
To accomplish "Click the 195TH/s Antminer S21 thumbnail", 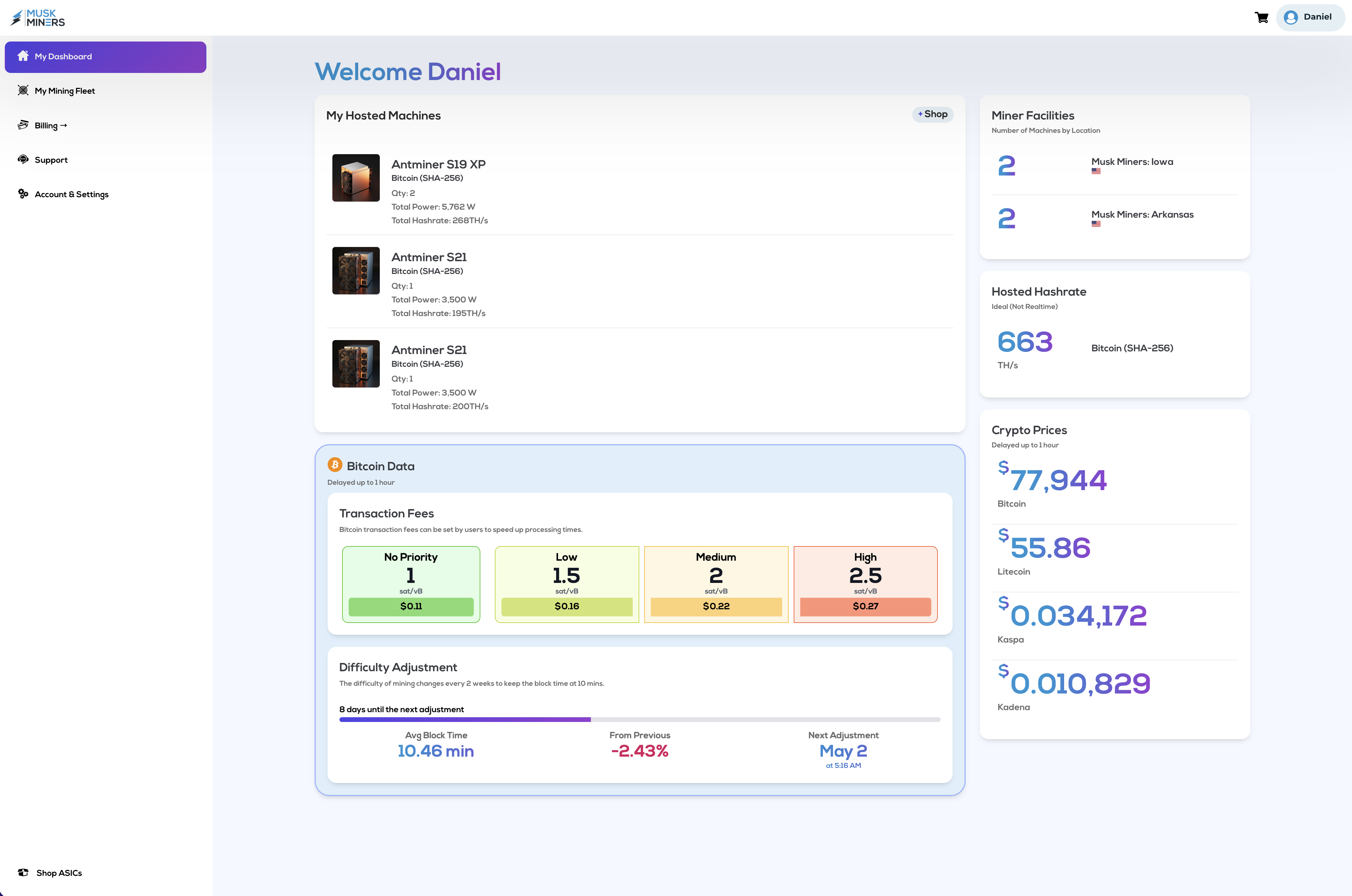I will click(x=356, y=271).
